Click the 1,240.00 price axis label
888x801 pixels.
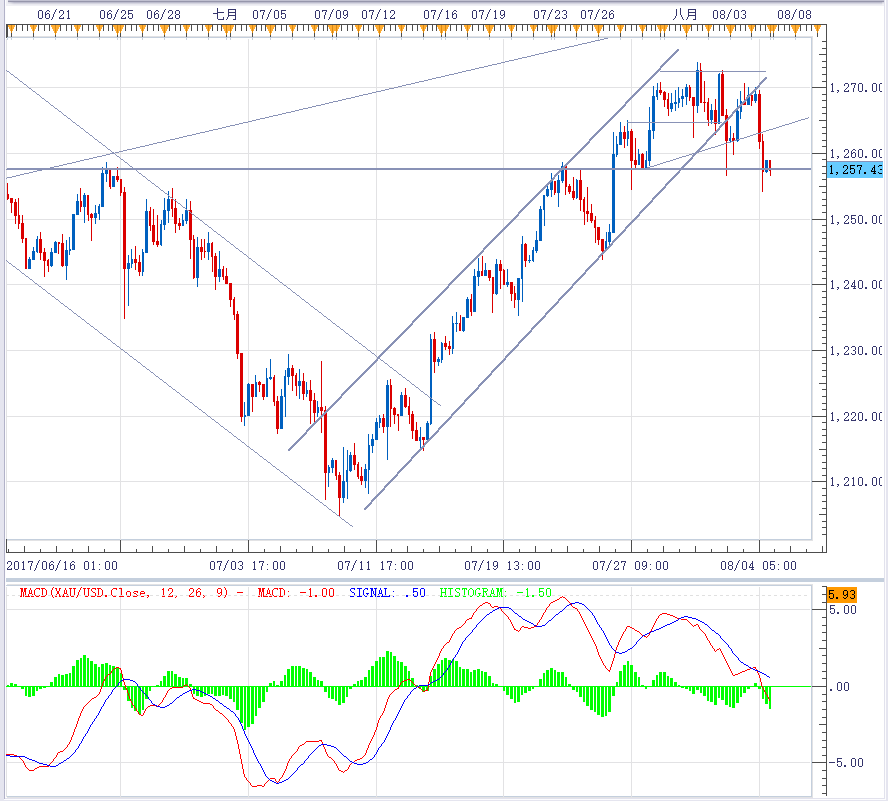pos(856,286)
